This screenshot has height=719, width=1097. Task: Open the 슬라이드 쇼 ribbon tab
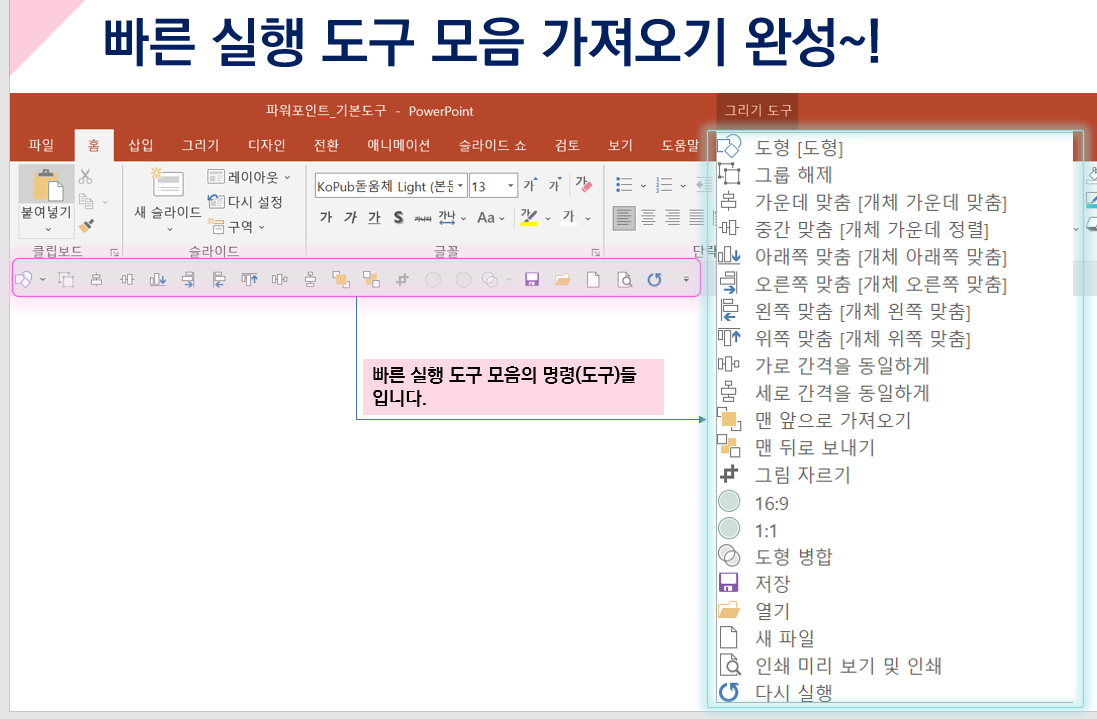pos(494,144)
